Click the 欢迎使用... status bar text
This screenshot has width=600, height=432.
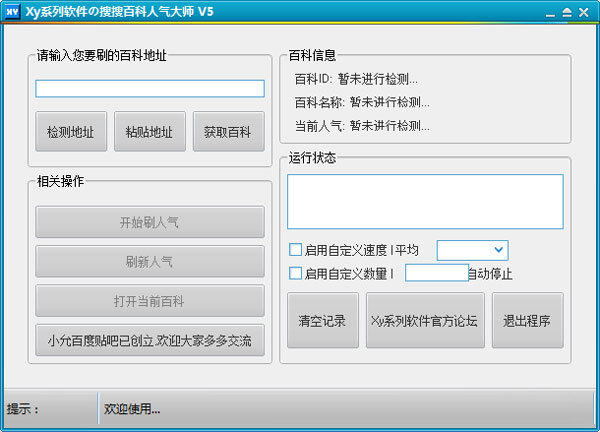pyautogui.click(x=132, y=409)
